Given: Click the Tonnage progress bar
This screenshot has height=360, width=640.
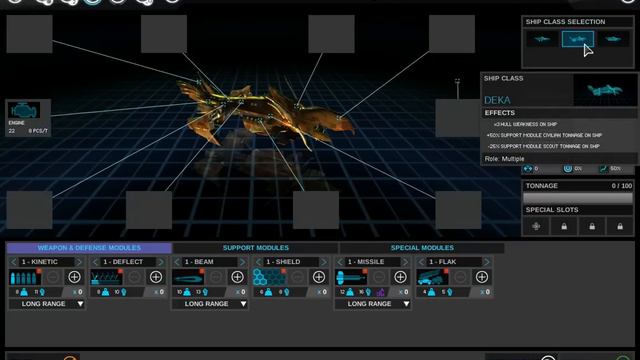Looking at the screenshot, I should [578, 198].
